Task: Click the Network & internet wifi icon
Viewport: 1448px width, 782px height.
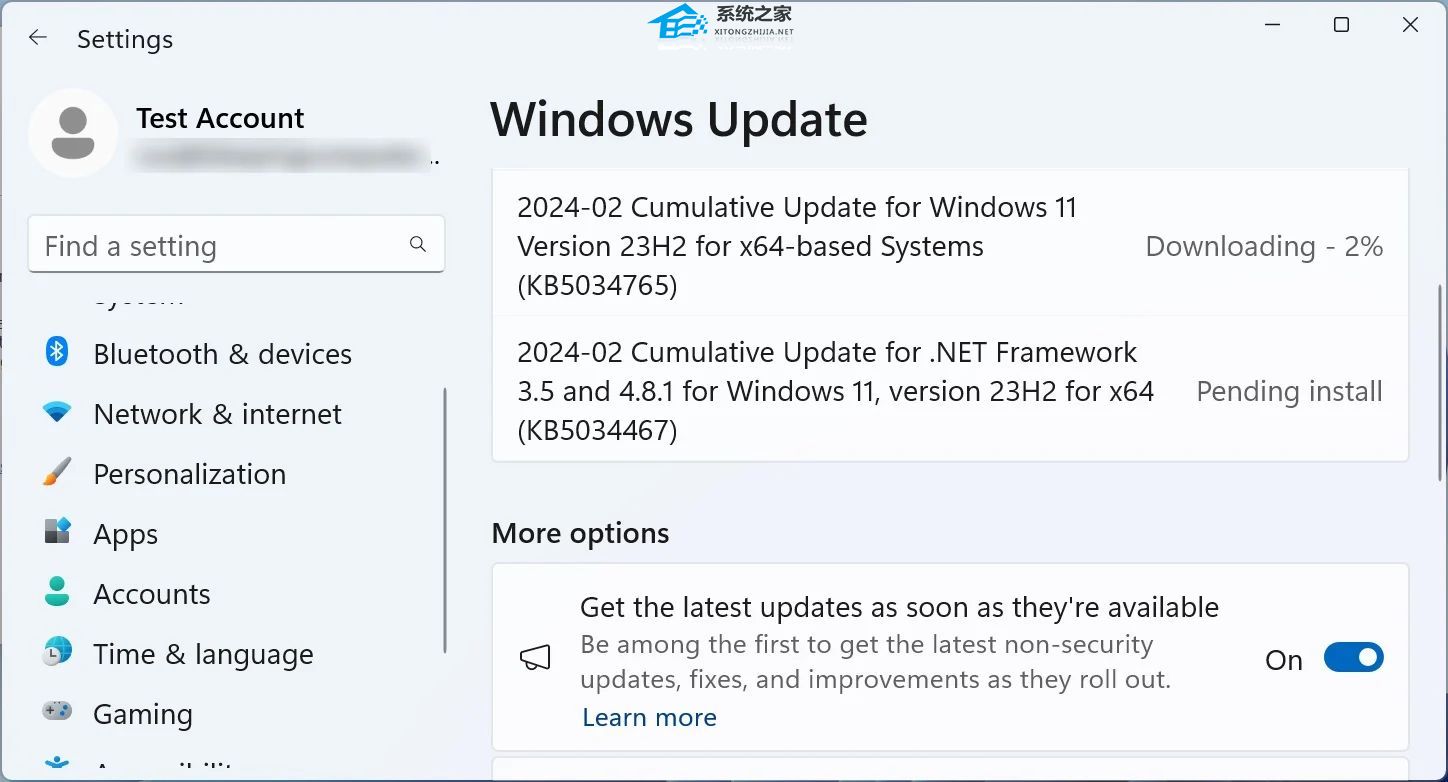Action: click(x=57, y=412)
